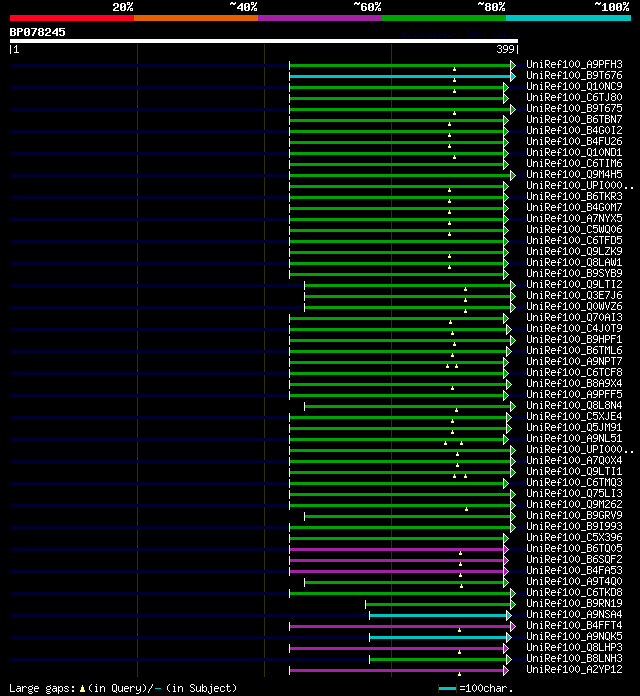This screenshot has width=640, height=696.
Task: Click the cyan 100char scale bar
Action: pos(447,688)
